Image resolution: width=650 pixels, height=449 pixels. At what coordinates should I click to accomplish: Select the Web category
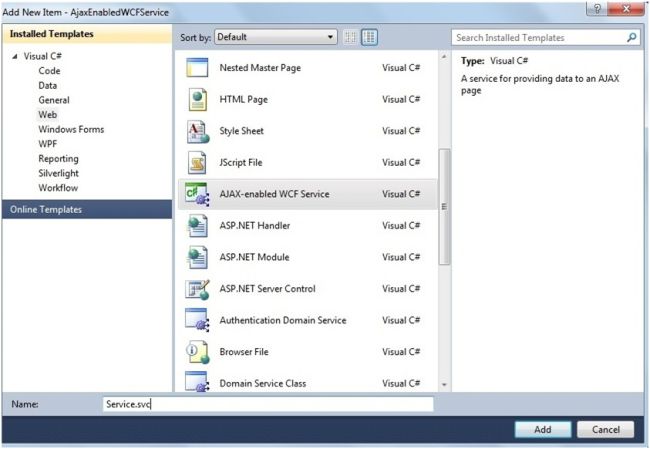[48, 115]
